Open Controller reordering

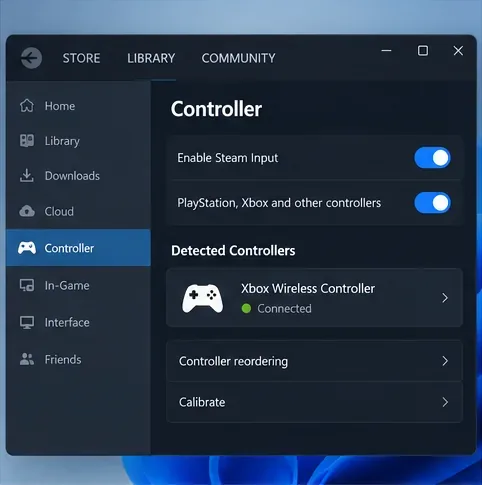(x=314, y=361)
